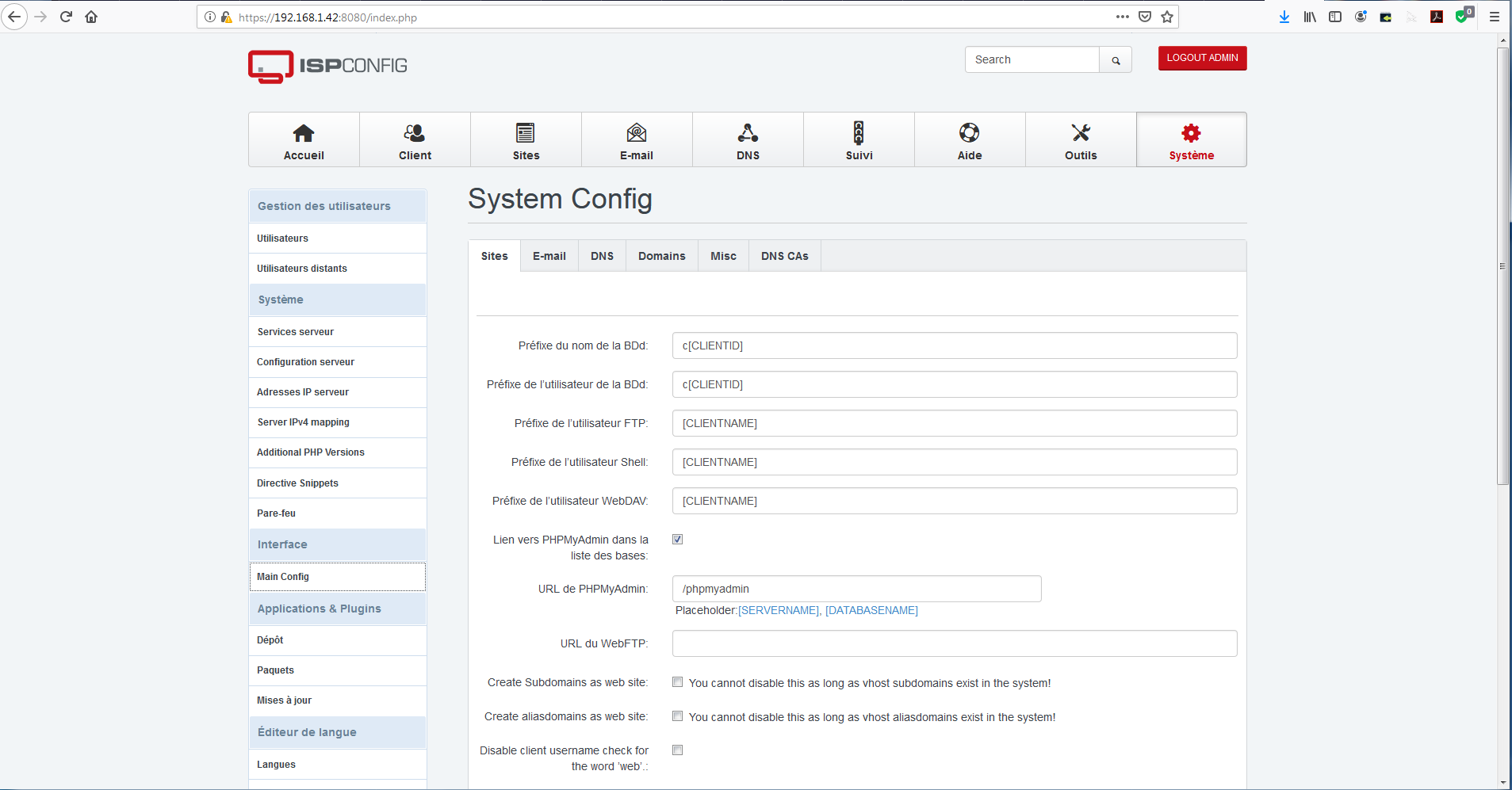Click the Préfixe de l'utilisateur de la BDd field
Image resolution: width=1512 pixels, height=790 pixels.
(x=955, y=384)
